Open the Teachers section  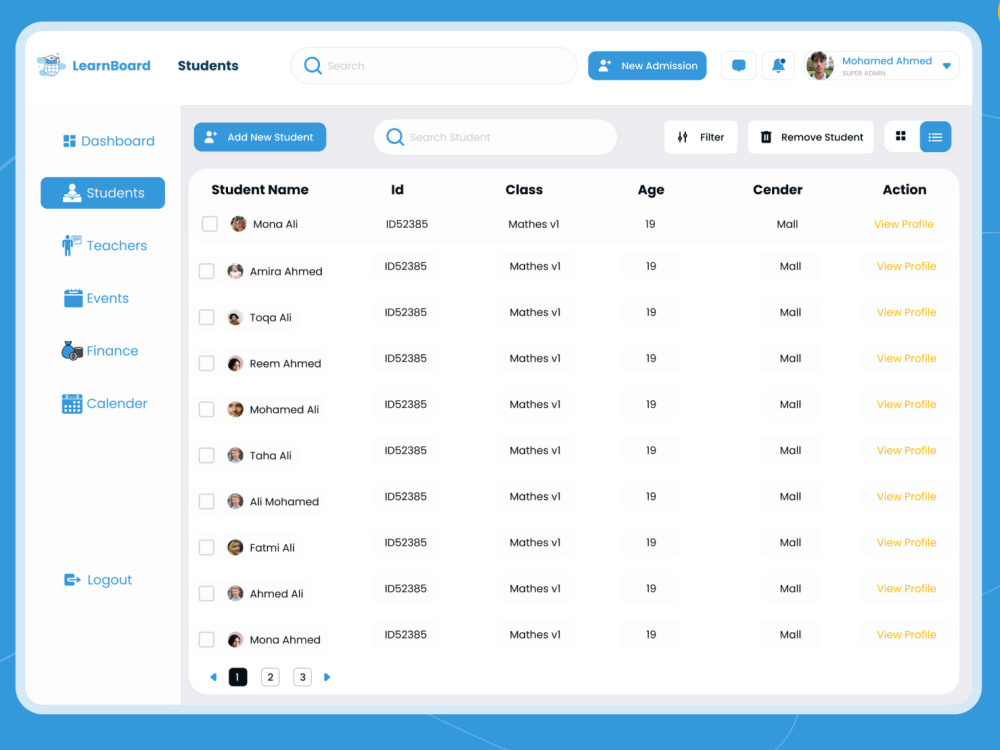tap(105, 246)
